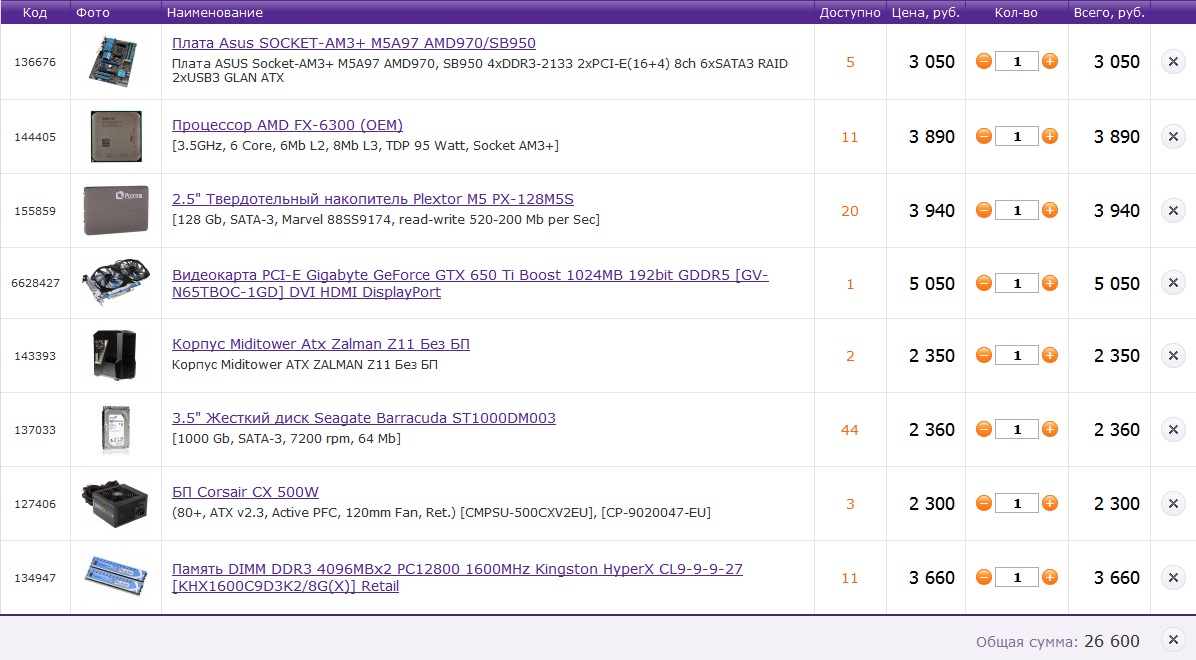Click the Цена, руб. column header
The image size is (1196, 660).
point(926,12)
